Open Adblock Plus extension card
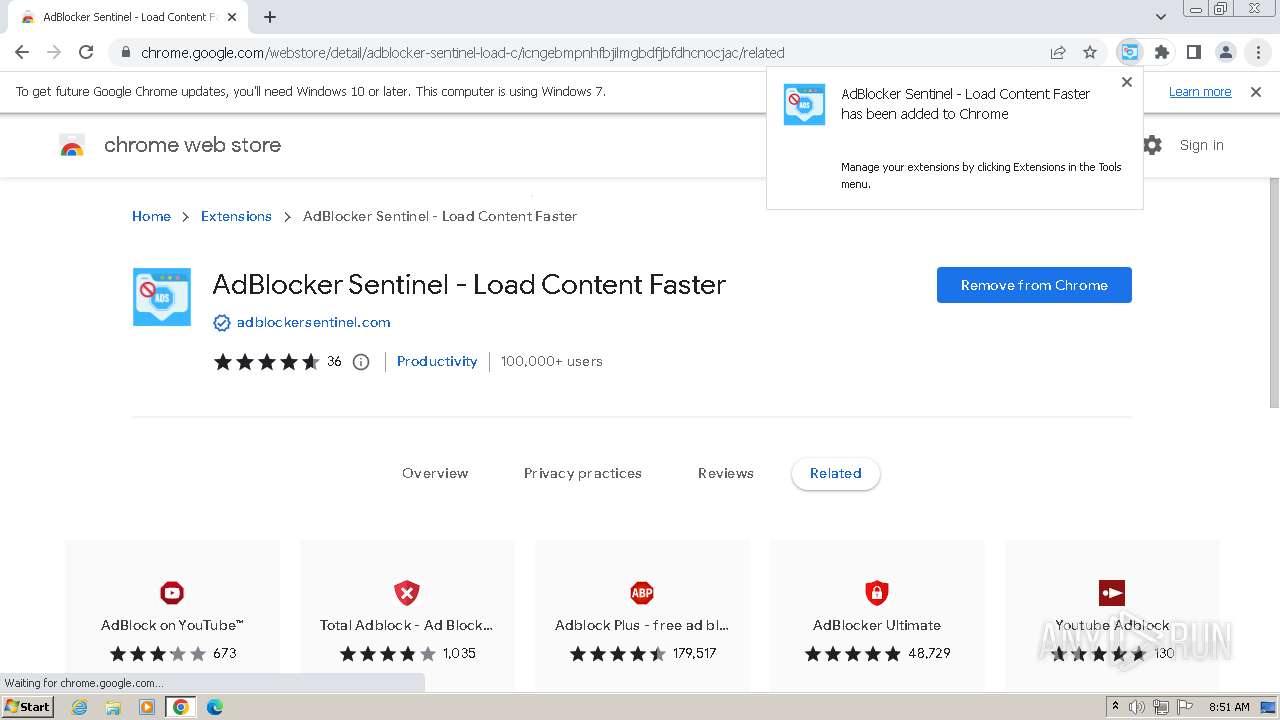Image resolution: width=1280 pixels, height=720 pixels. (642, 615)
